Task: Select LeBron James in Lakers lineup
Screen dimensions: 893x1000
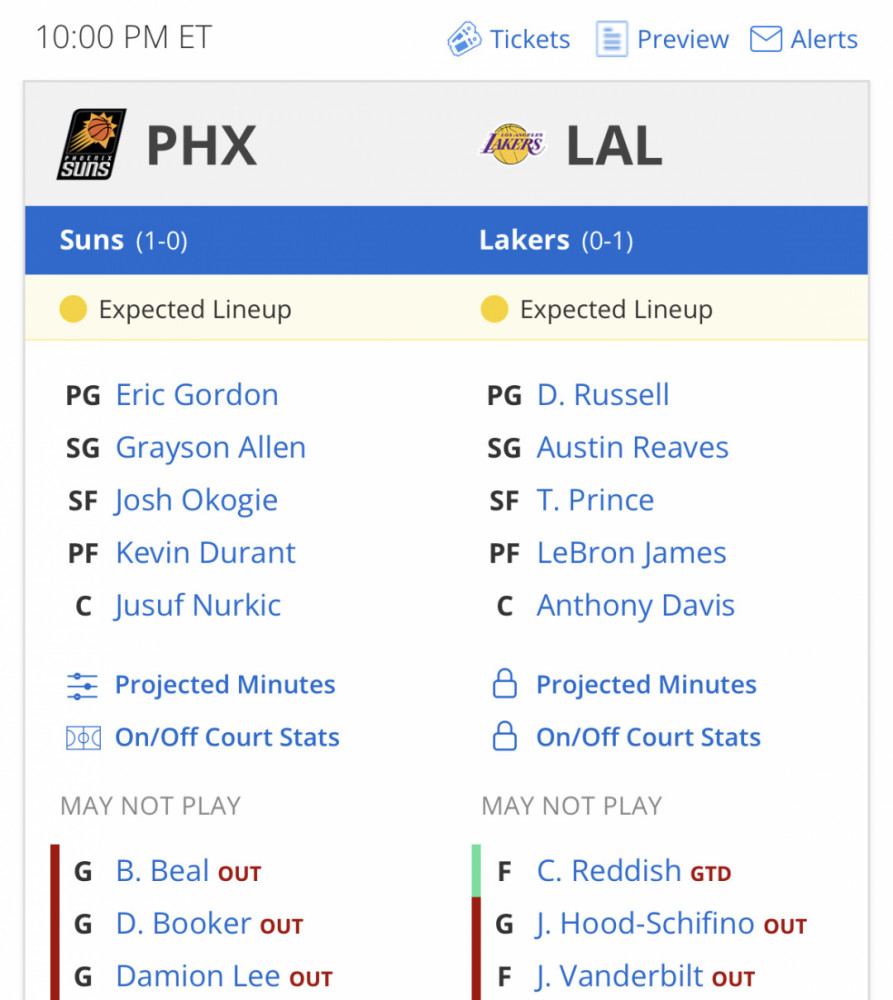Action: [631, 553]
